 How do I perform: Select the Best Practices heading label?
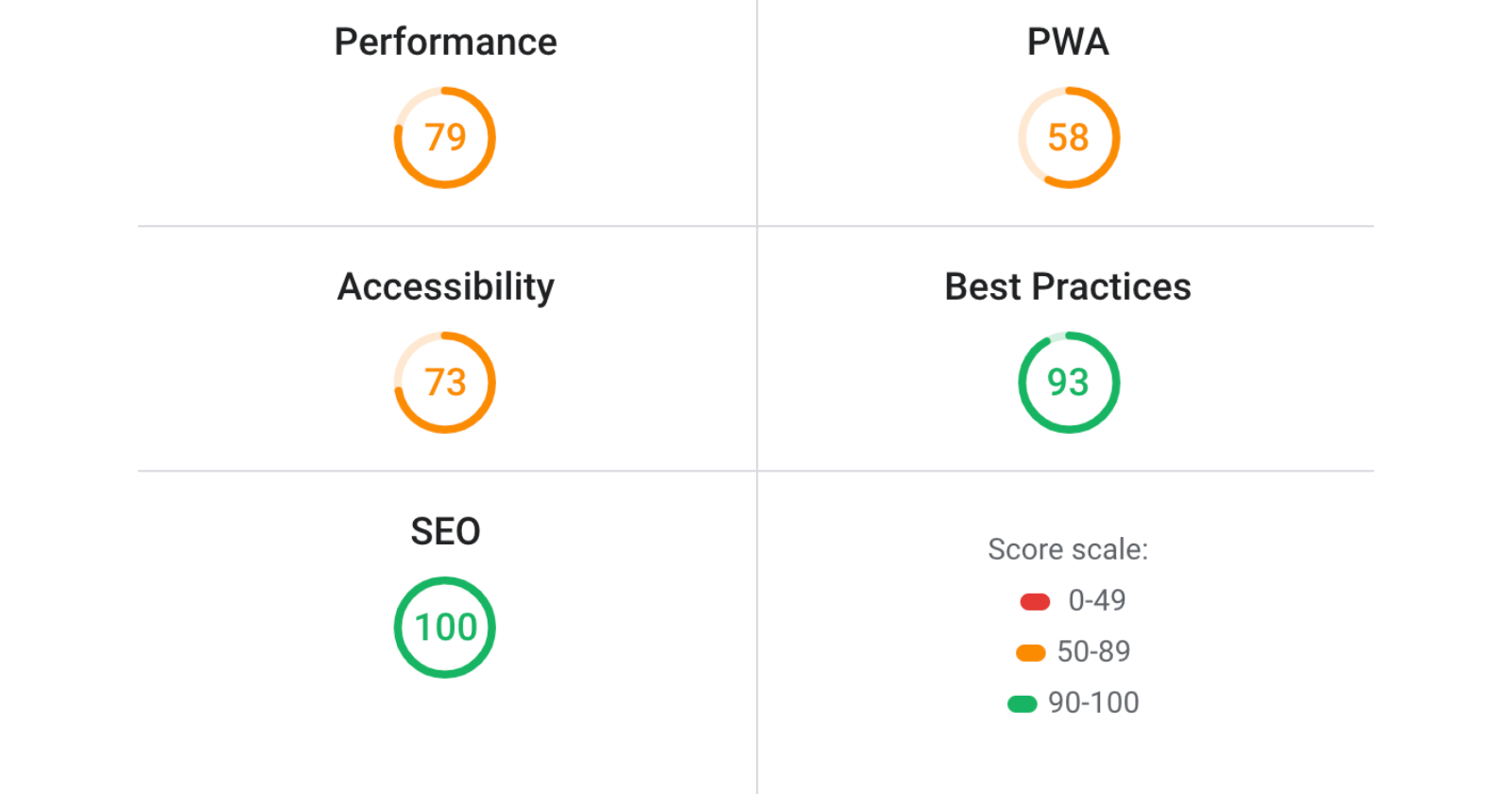click(x=1068, y=286)
